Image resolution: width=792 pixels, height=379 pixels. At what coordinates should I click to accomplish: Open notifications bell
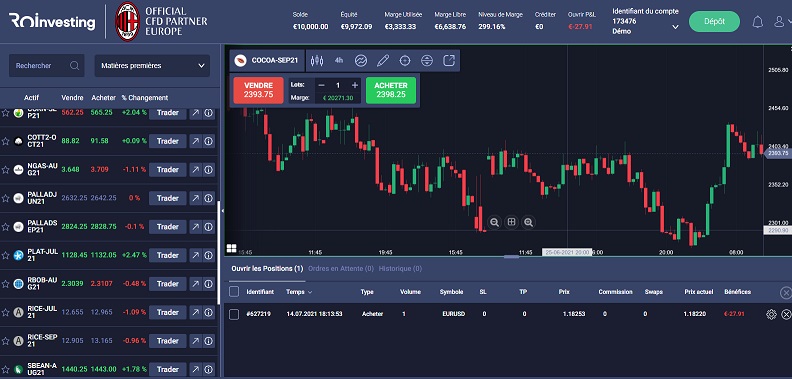[758, 22]
